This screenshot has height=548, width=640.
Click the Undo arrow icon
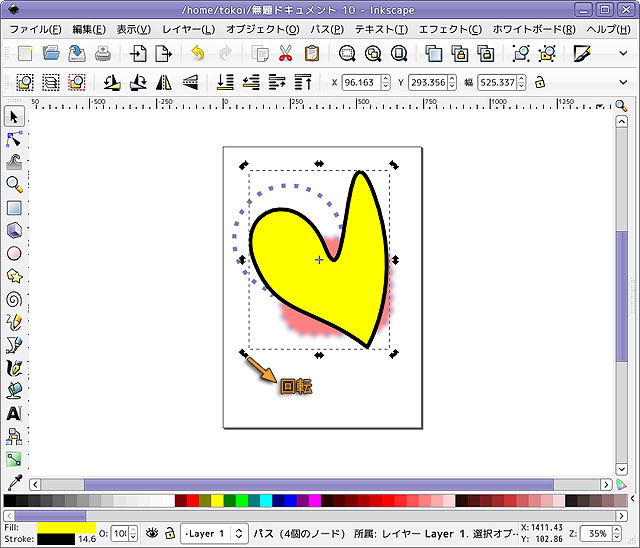point(197,53)
